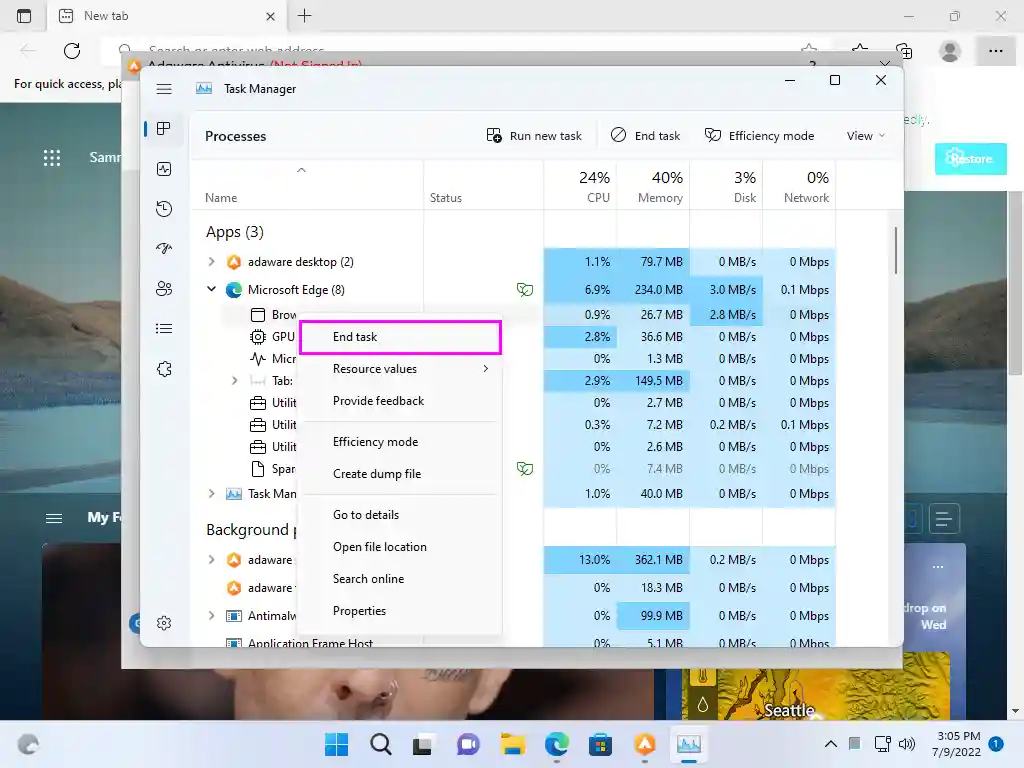Expand adaware desktop (2) app group

pos(211,262)
